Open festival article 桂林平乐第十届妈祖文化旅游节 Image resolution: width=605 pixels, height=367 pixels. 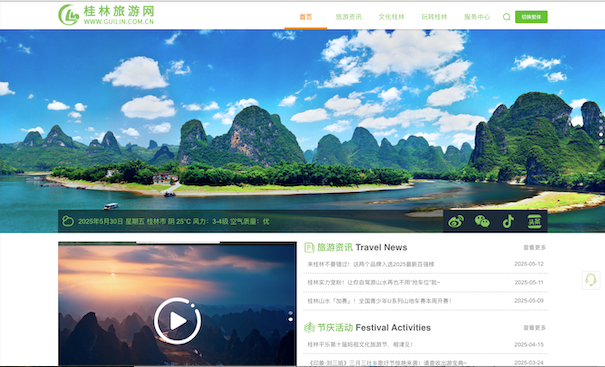click(360, 344)
